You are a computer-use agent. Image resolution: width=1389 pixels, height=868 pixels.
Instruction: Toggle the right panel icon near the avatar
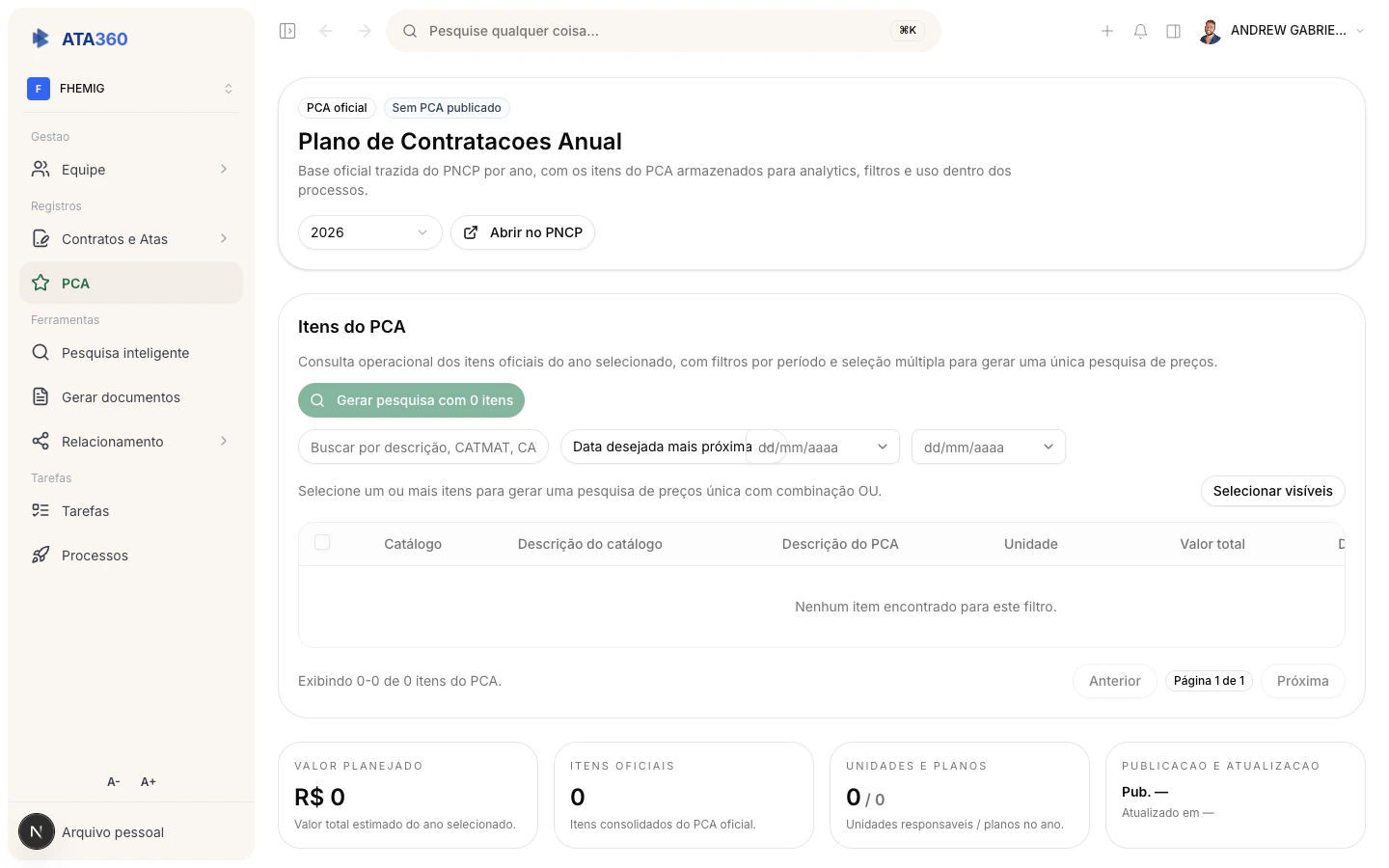point(1173,30)
